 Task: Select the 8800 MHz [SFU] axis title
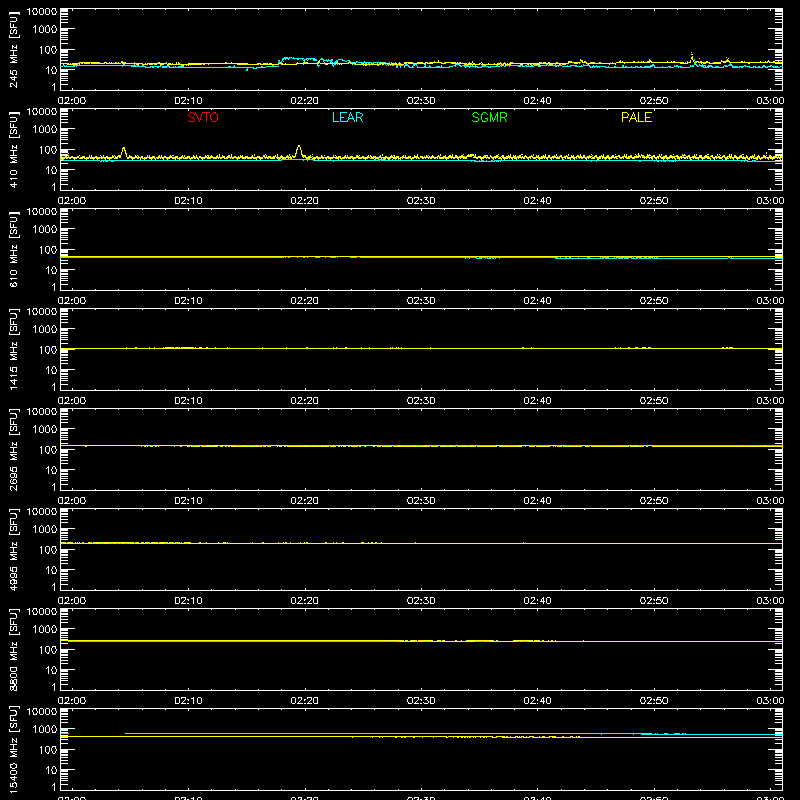(x=13, y=649)
